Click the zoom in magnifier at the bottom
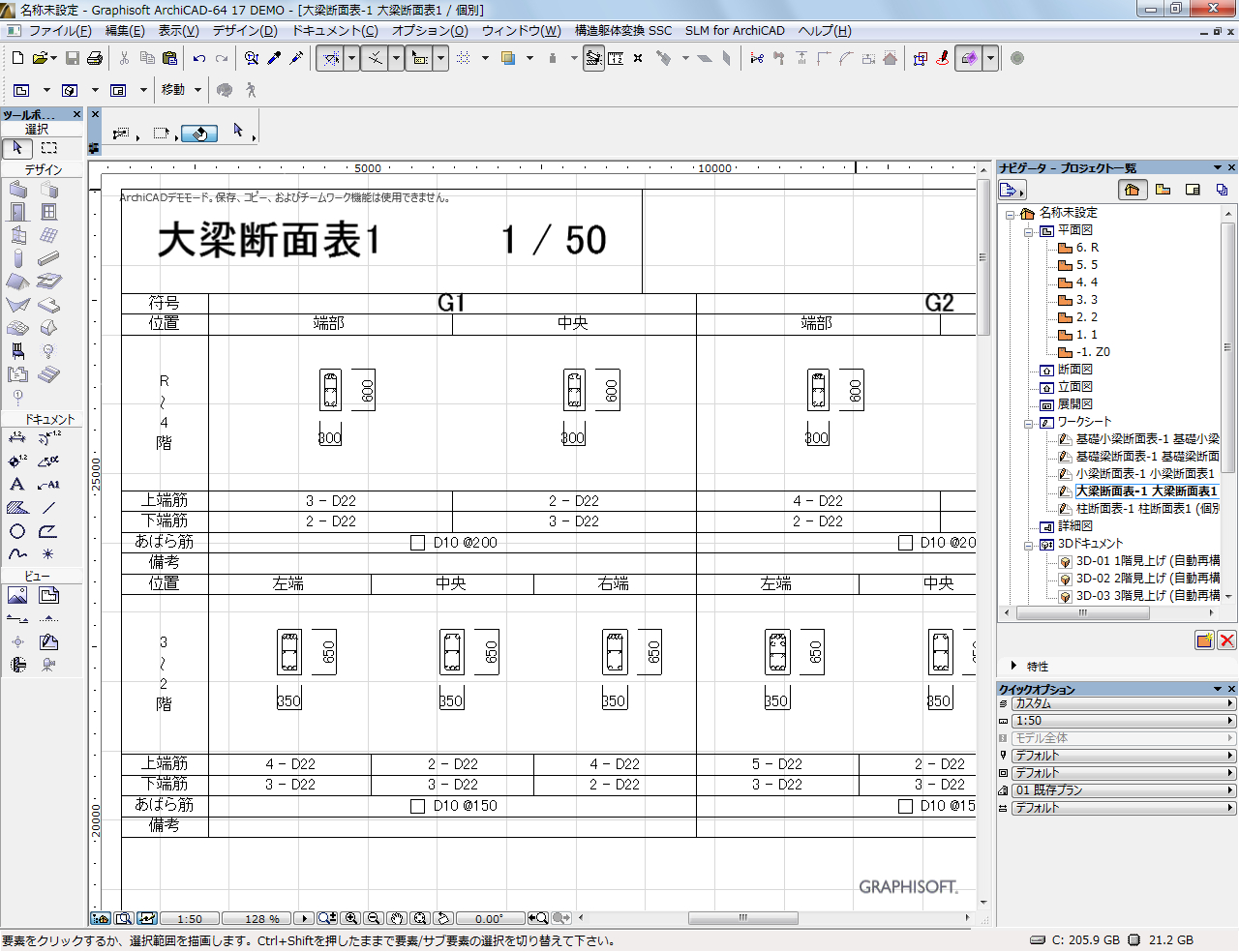The image size is (1239, 952). tap(350, 918)
